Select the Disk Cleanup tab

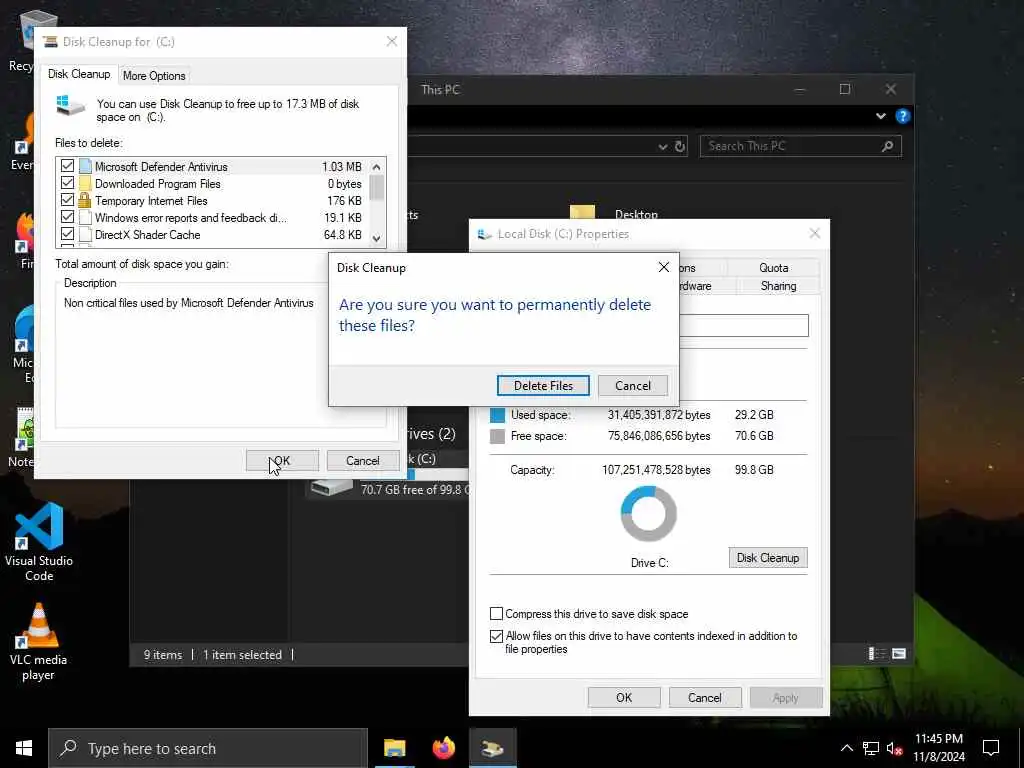79,74
